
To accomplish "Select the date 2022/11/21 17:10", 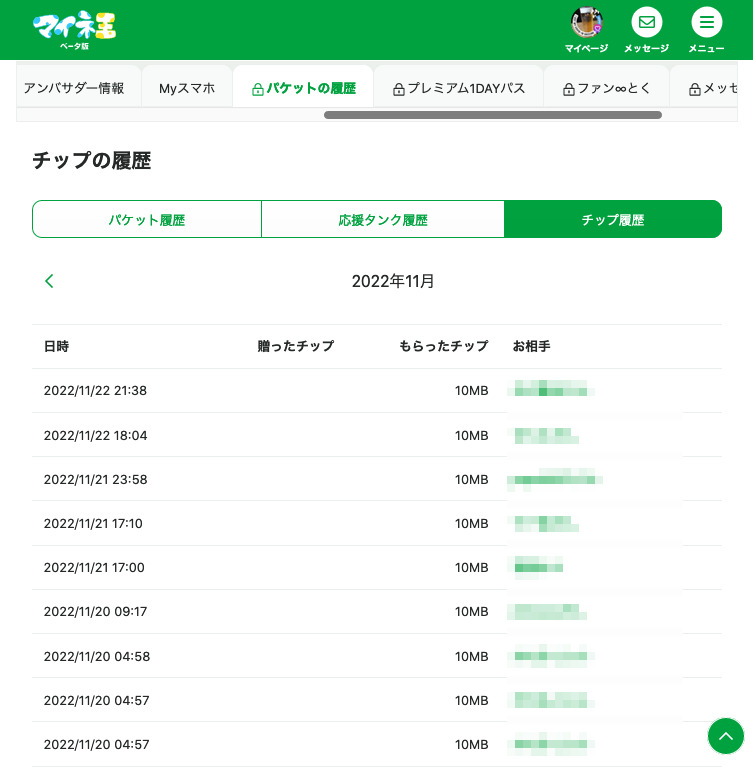I will [x=93, y=524].
